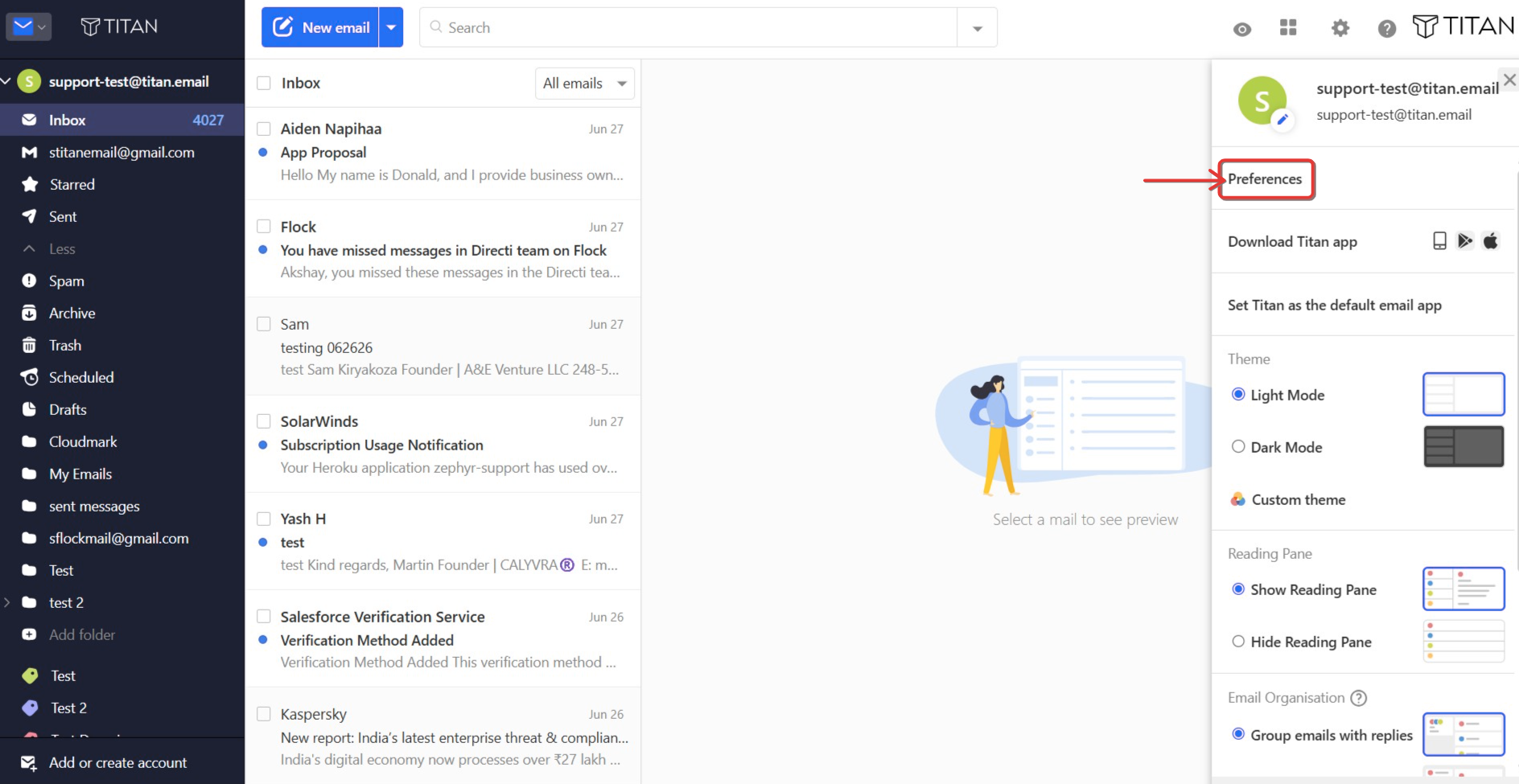Open the help question mark icon

(1386, 29)
